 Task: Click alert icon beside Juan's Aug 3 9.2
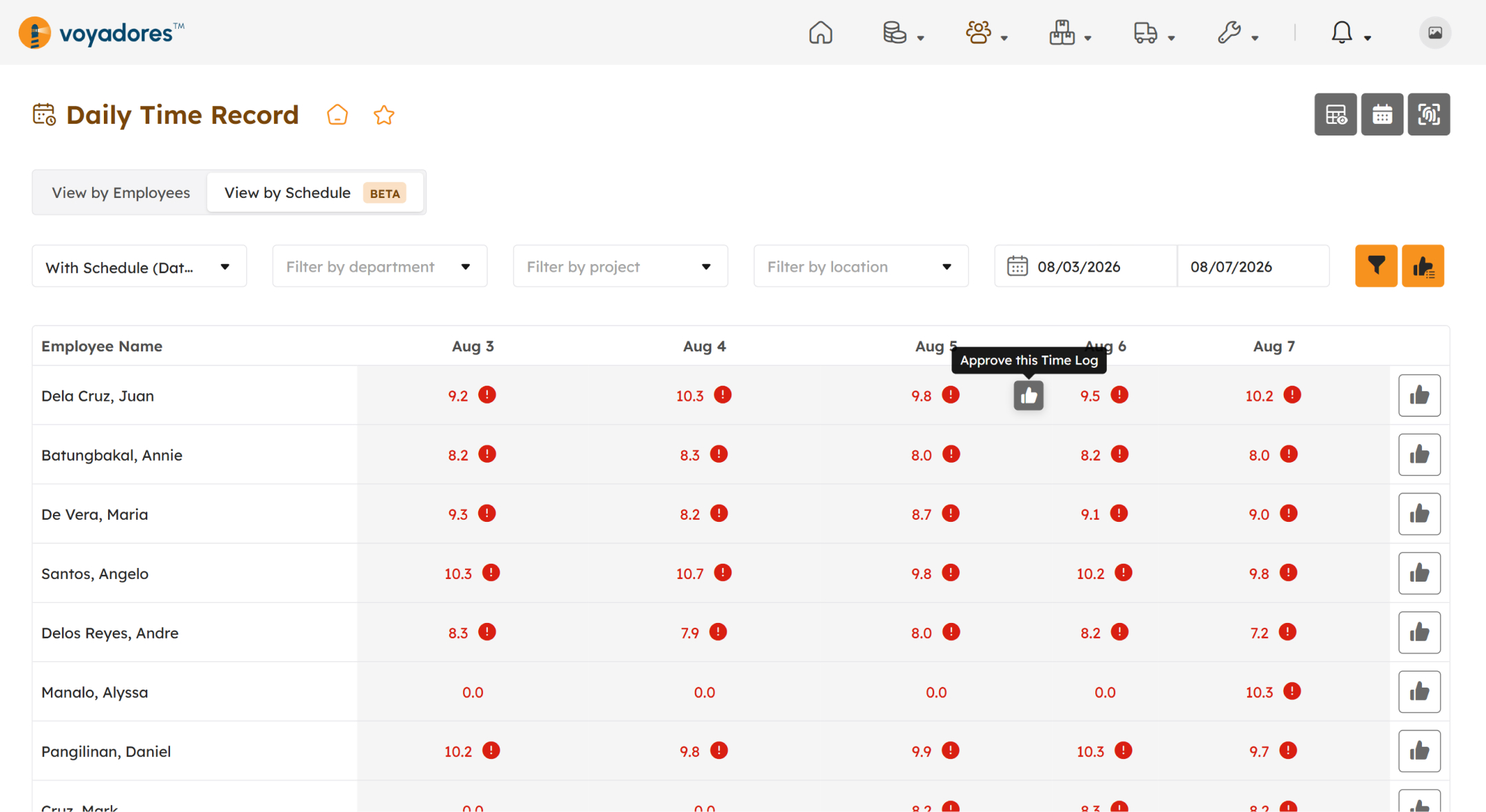487,395
